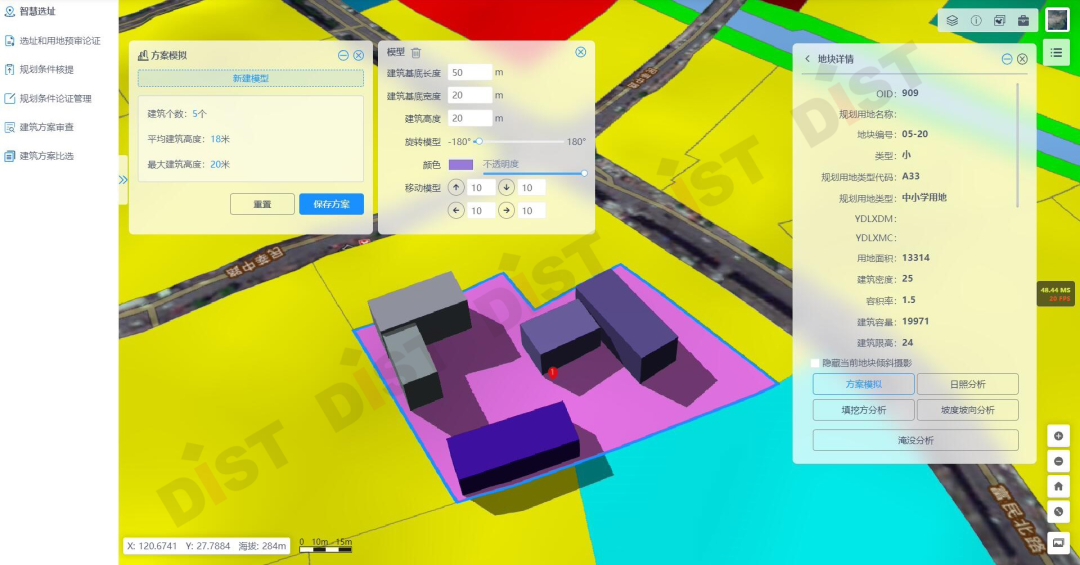Click the move model right arrow
Screen dimensions: 1080x565
coord(506,210)
